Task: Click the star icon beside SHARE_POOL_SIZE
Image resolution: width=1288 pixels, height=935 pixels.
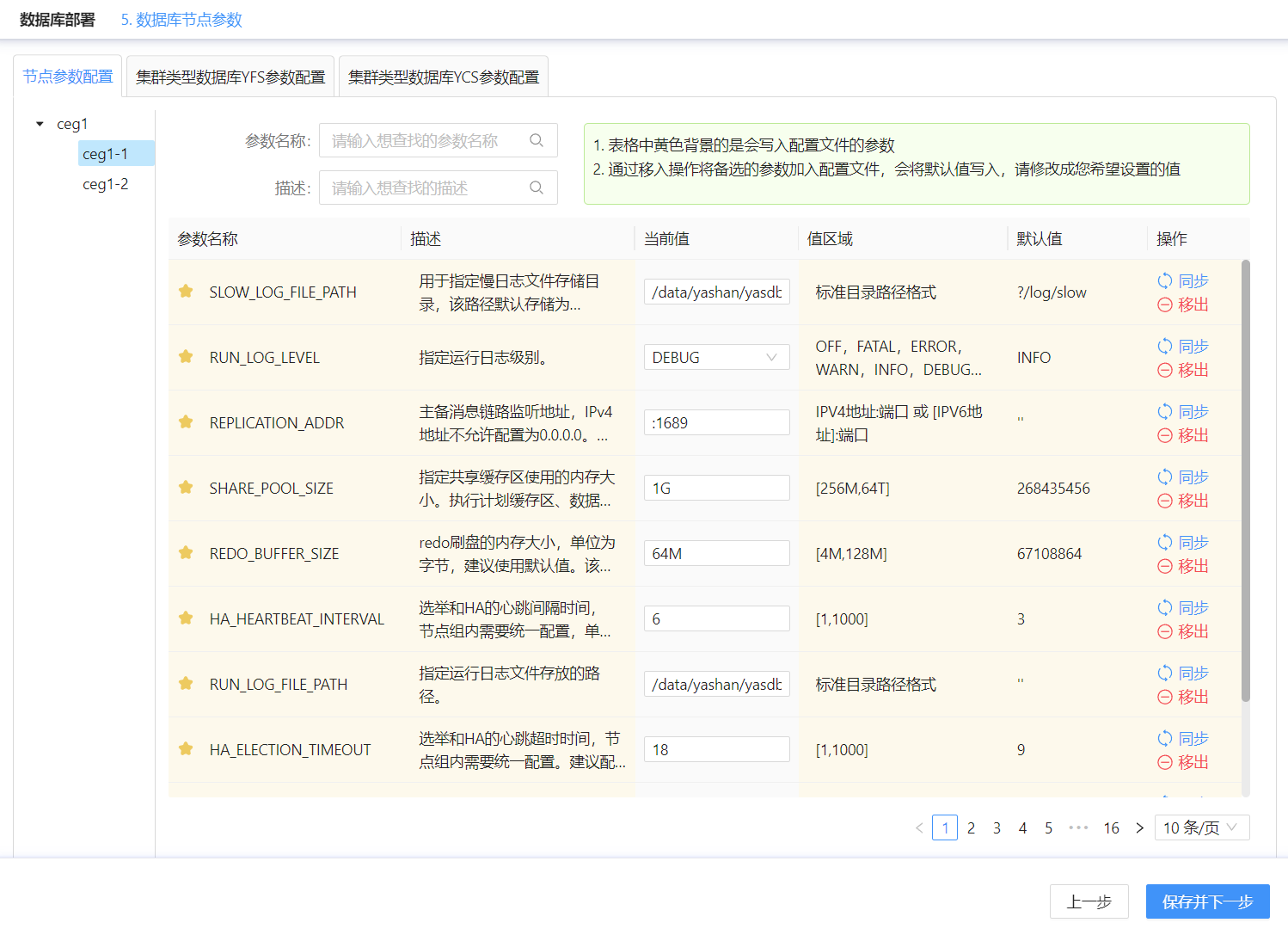Action: pyautogui.click(x=186, y=487)
